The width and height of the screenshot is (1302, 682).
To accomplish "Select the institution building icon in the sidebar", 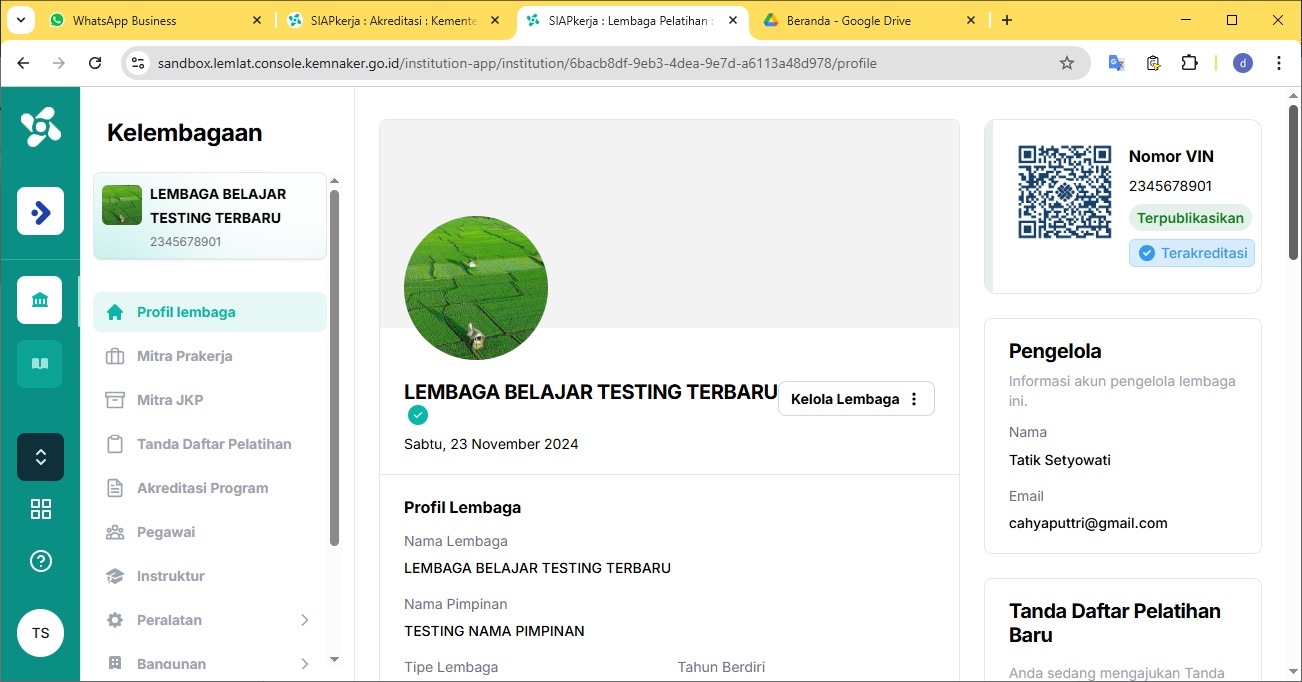I will pyautogui.click(x=40, y=299).
